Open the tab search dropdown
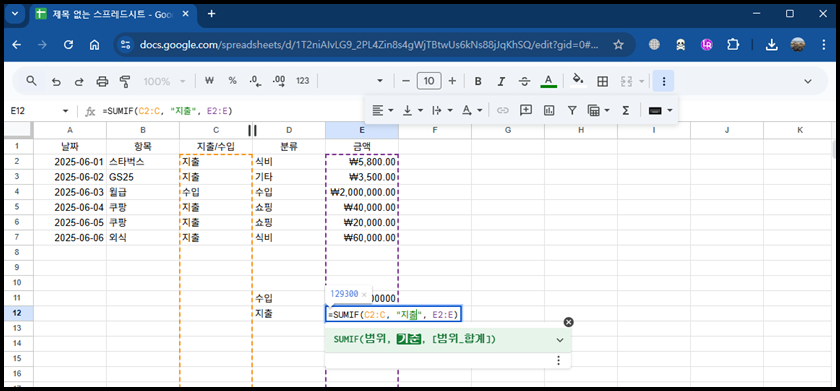840x391 pixels. 14,14
